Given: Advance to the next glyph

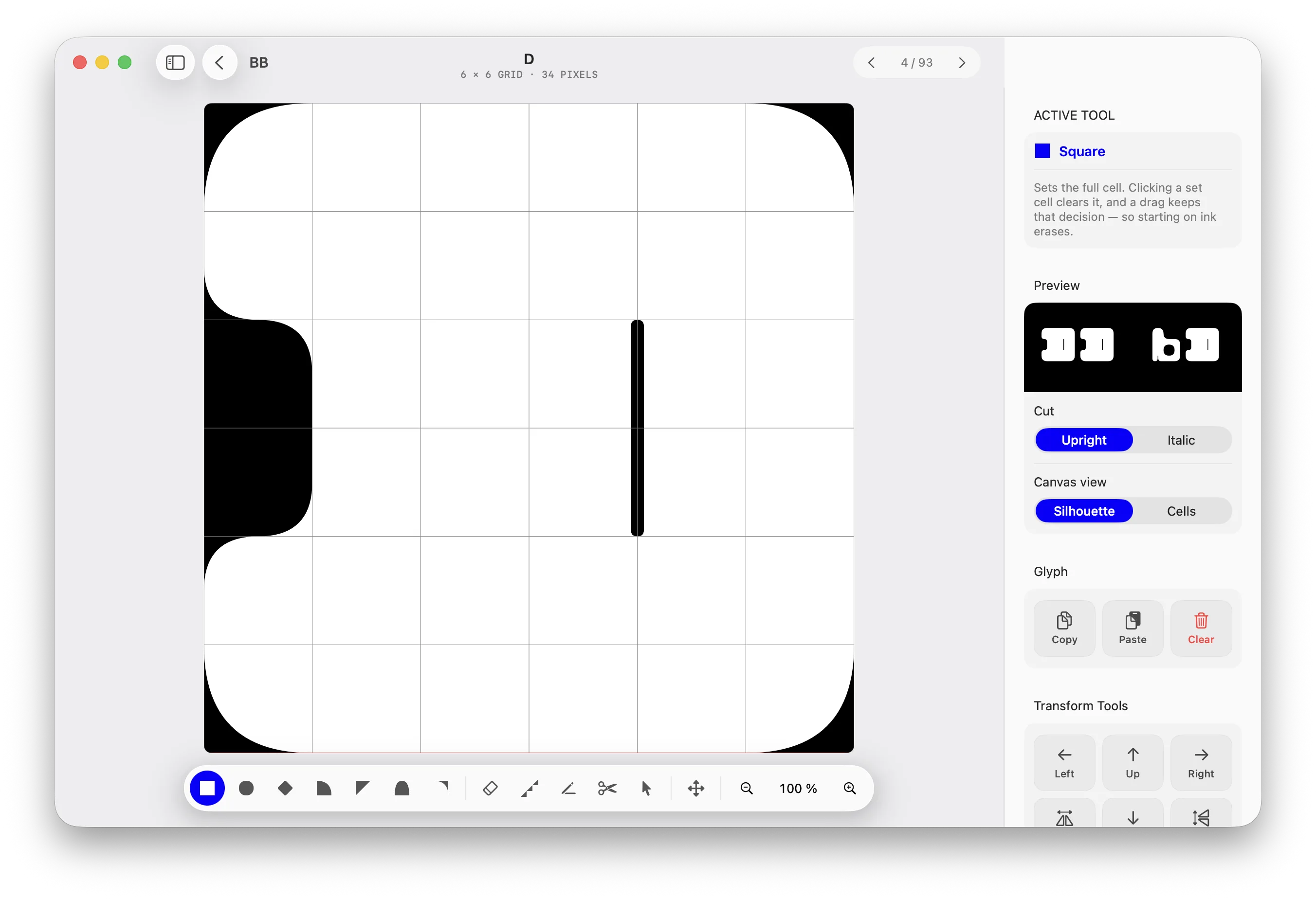Looking at the screenshot, I should pyautogui.click(x=962, y=62).
